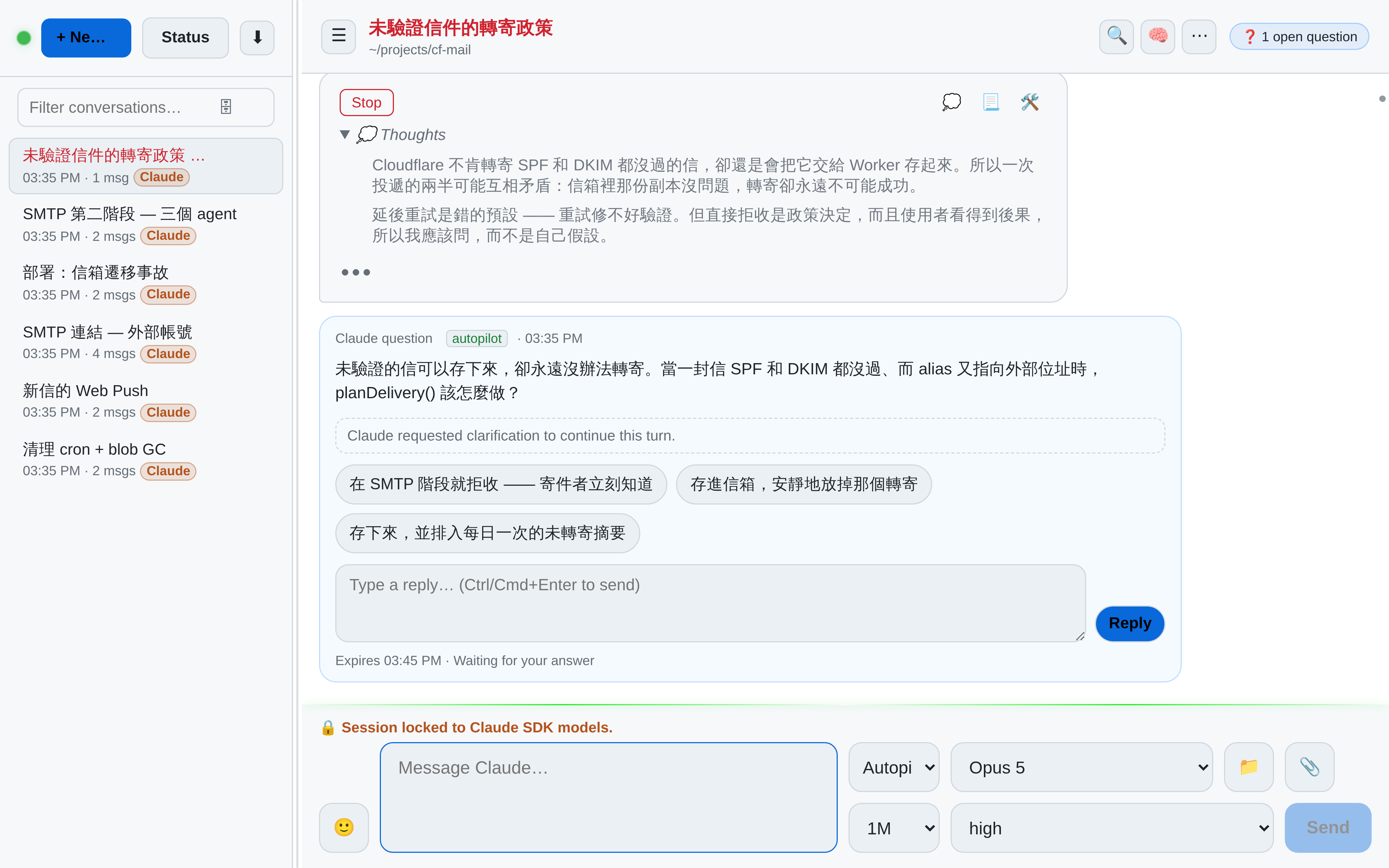Open the search magnifier in header
The width and height of the screenshot is (1389, 868).
[1116, 36]
